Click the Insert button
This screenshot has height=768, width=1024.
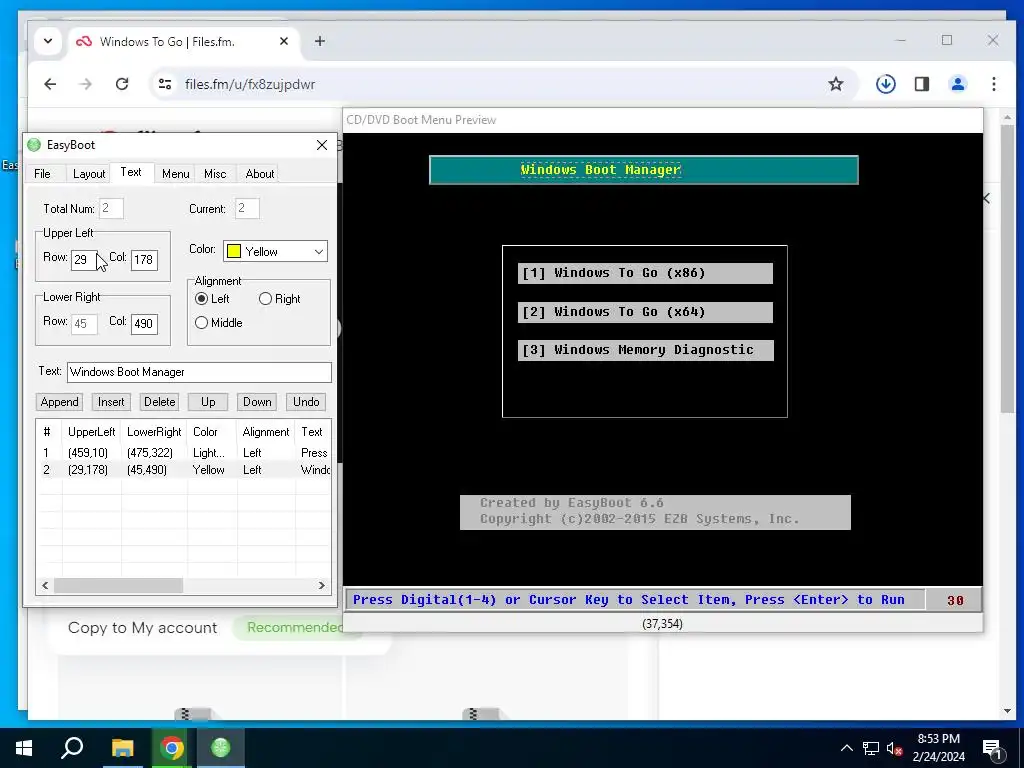tap(111, 402)
